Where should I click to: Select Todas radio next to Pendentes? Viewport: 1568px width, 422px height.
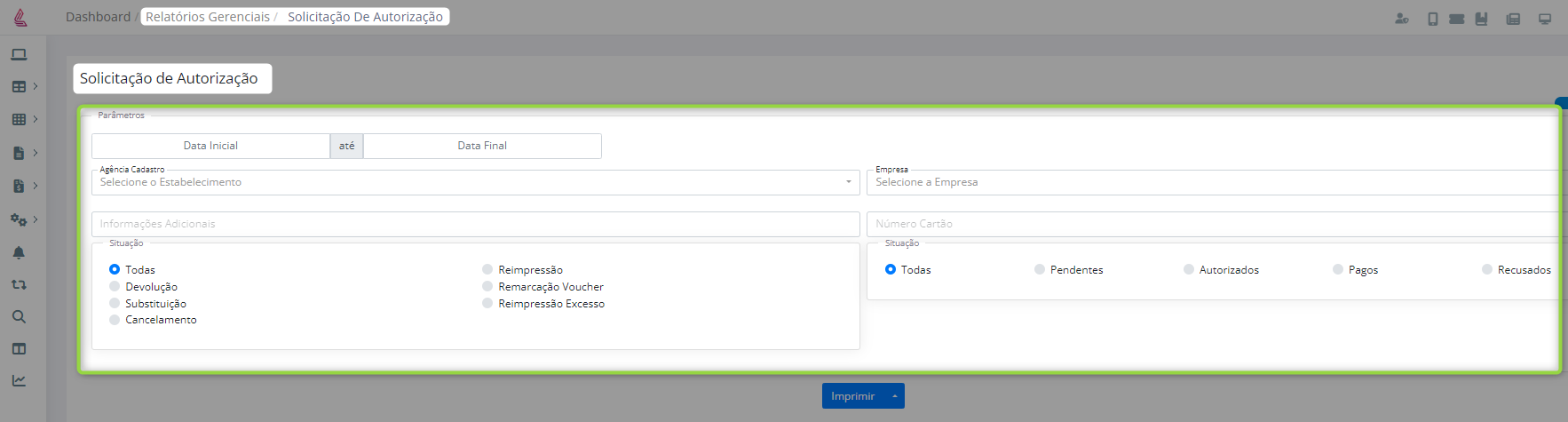pos(891,269)
